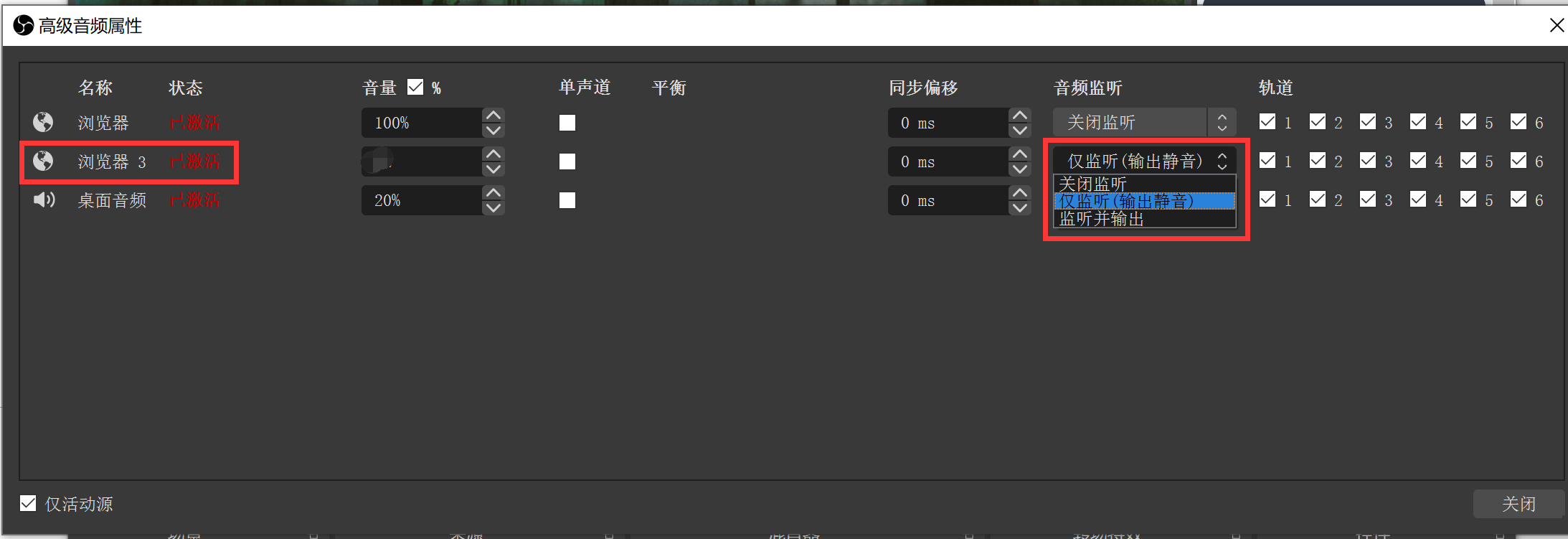The image size is (1568, 539).
Task: Toggle the volume percent (%) checkbox
Action: pos(415,88)
